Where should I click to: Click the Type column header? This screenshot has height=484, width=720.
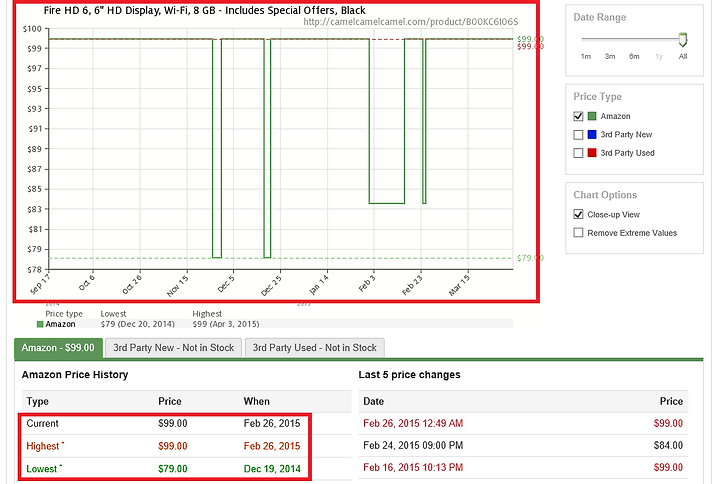pos(38,401)
